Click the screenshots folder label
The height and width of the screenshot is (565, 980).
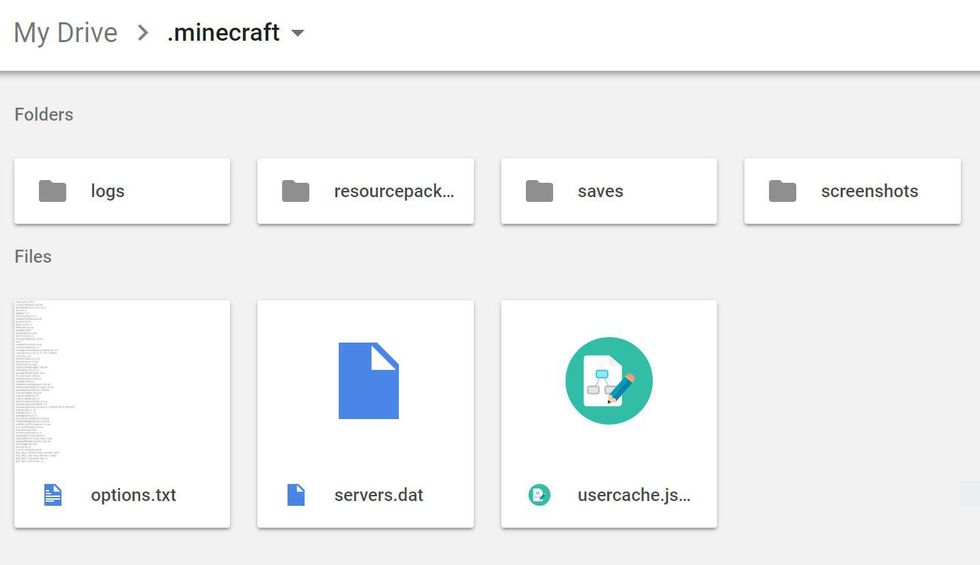tap(869, 191)
